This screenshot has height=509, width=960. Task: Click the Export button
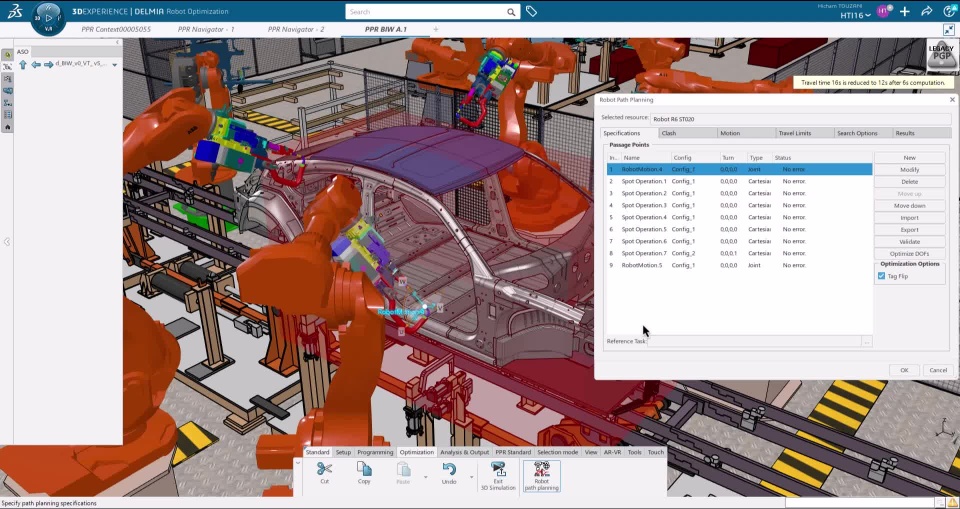coord(909,230)
